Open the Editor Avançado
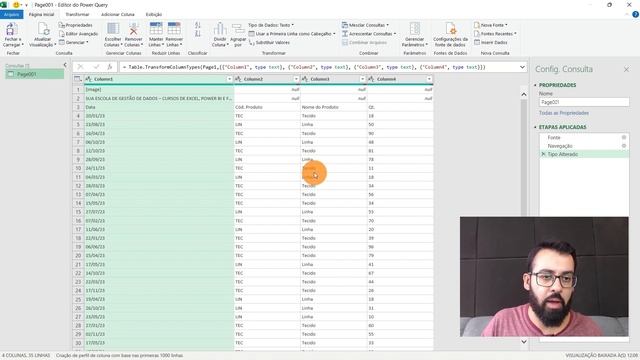The height and width of the screenshot is (360, 640). [x=78, y=34]
